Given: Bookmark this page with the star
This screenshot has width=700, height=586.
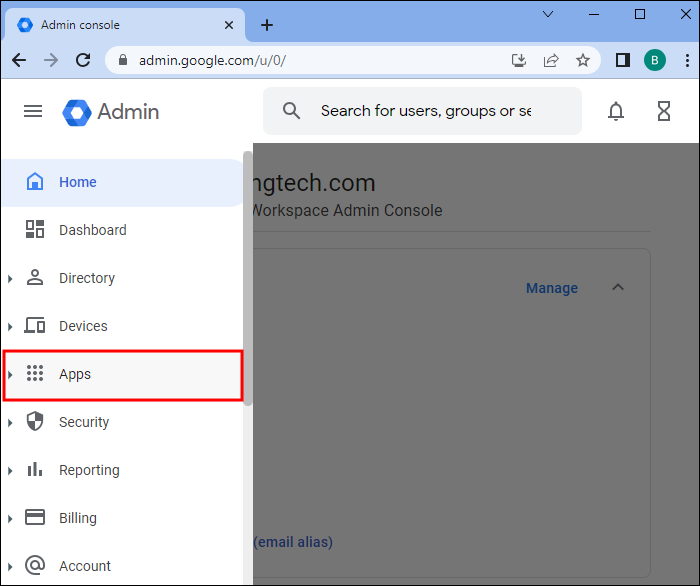Looking at the screenshot, I should pos(583,60).
